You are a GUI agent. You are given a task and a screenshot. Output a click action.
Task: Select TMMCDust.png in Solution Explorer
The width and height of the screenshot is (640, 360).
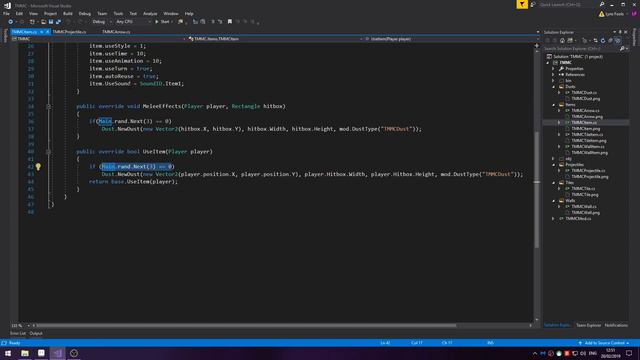[x=585, y=98]
